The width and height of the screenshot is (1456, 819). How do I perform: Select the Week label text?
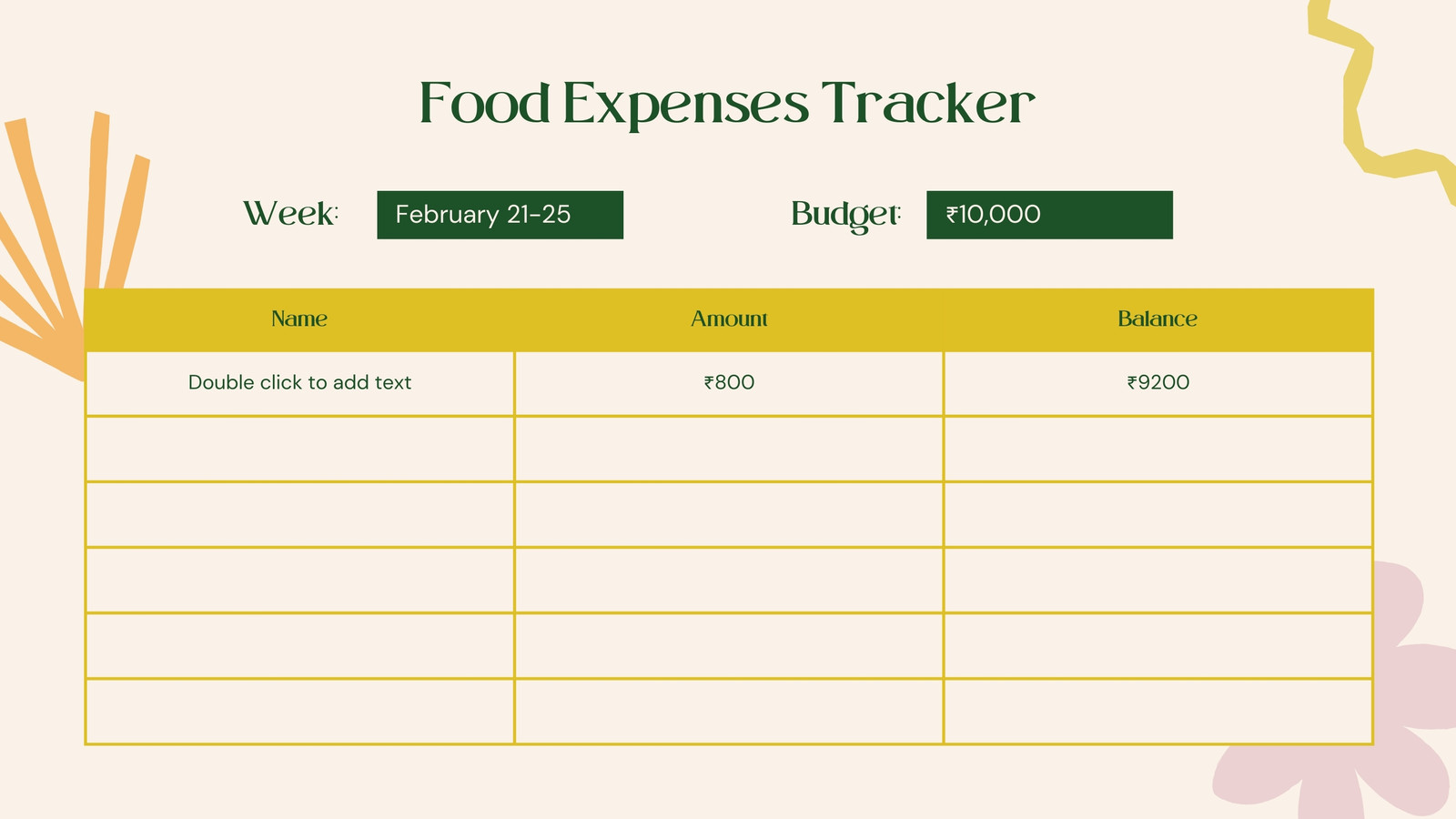[291, 214]
